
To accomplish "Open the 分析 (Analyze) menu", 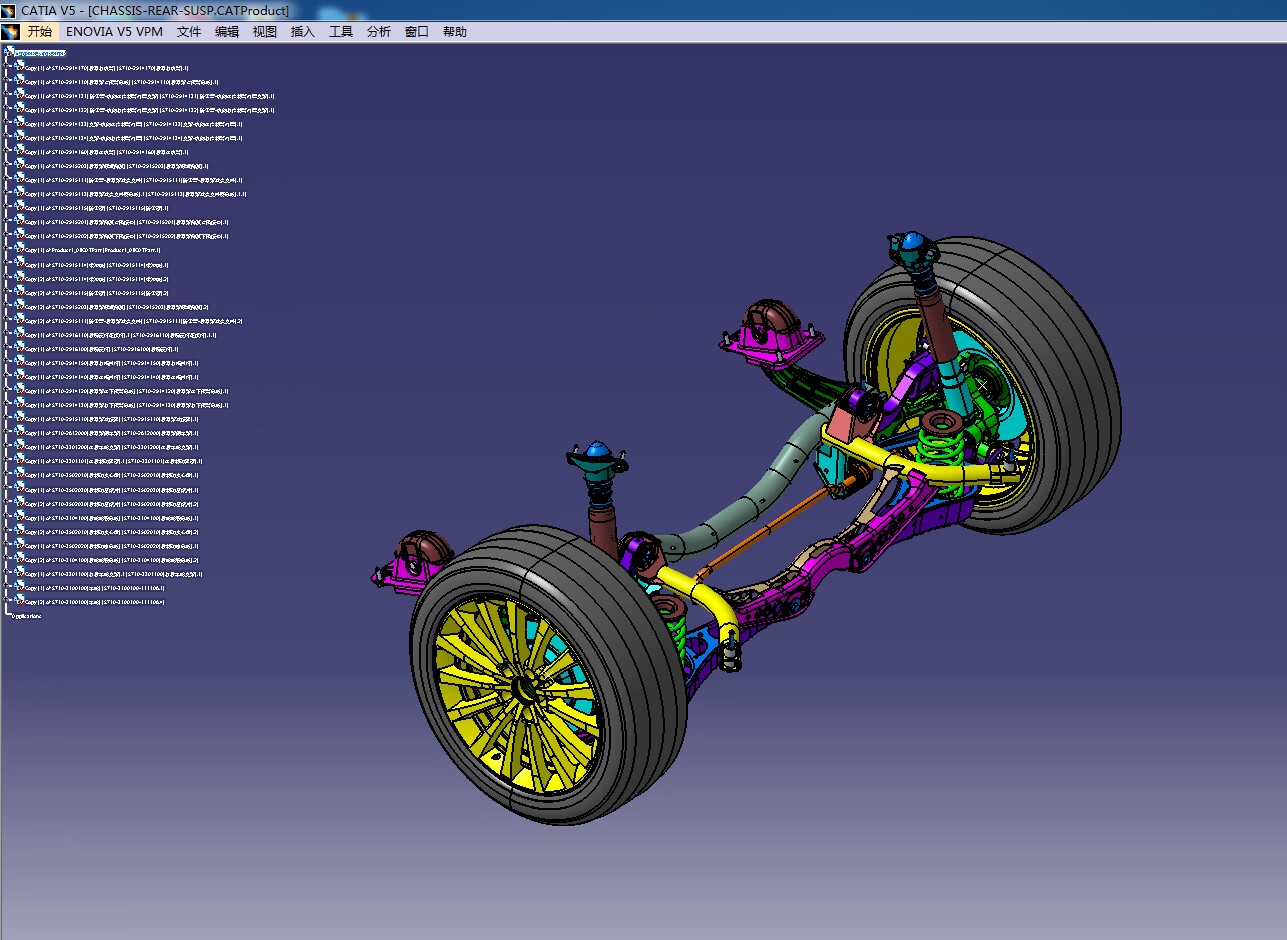I will (x=379, y=32).
